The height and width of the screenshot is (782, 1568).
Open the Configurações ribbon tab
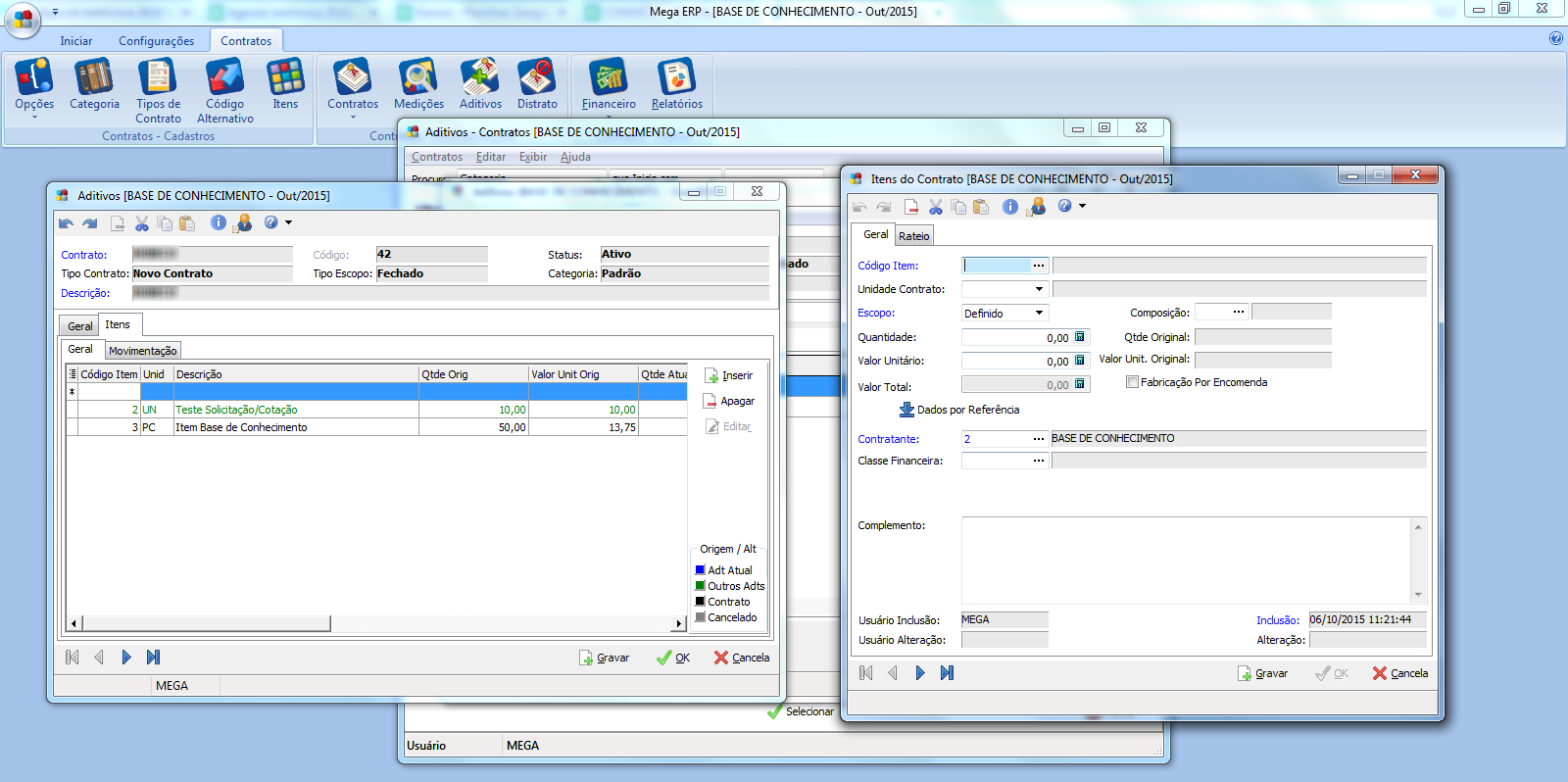[x=156, y=41]
